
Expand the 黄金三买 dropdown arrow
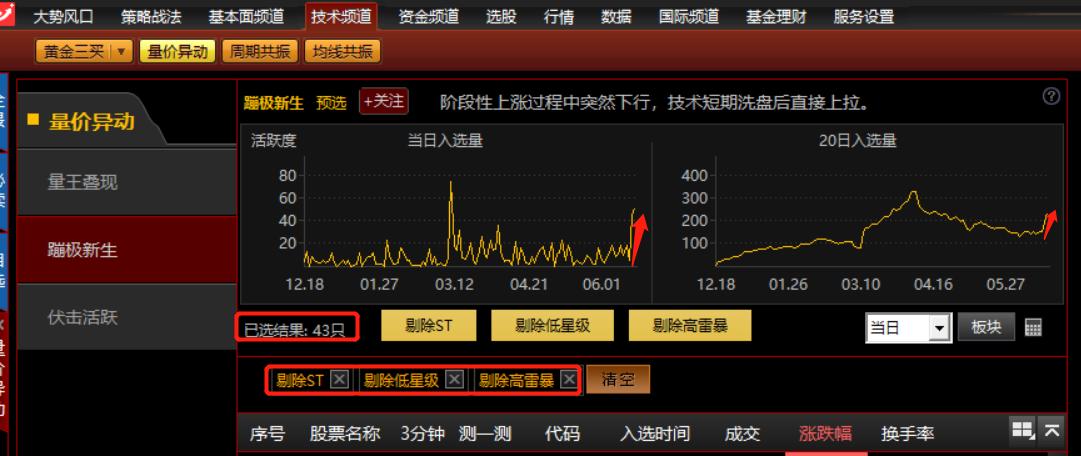[121, 51]
